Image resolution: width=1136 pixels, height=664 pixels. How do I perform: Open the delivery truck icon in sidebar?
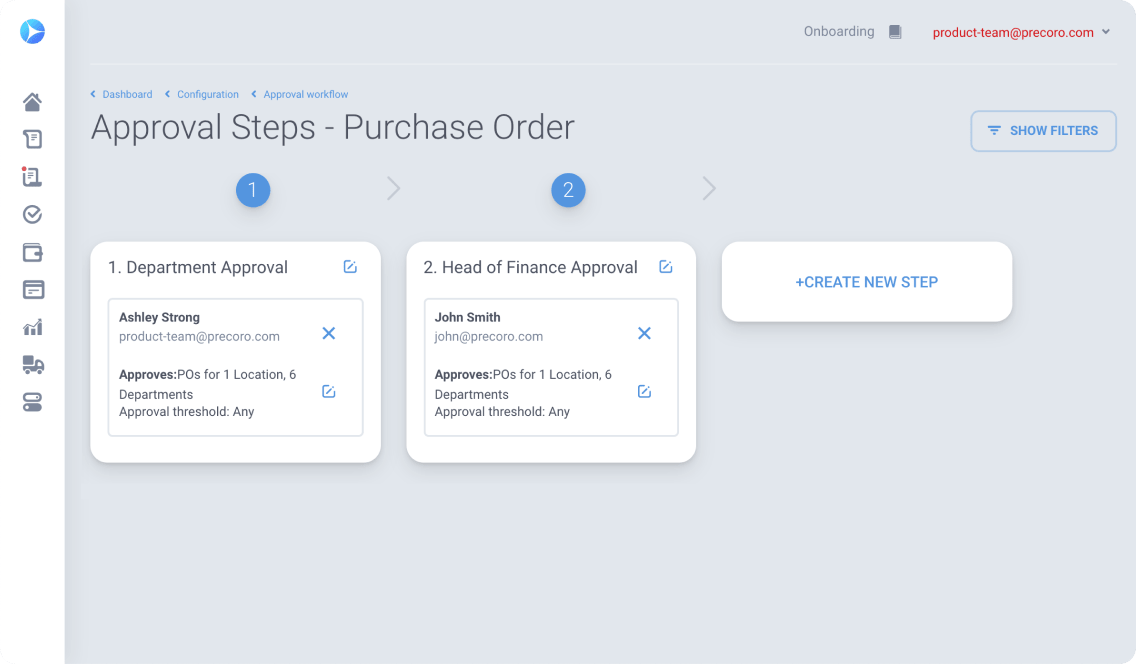pos(33,365)
